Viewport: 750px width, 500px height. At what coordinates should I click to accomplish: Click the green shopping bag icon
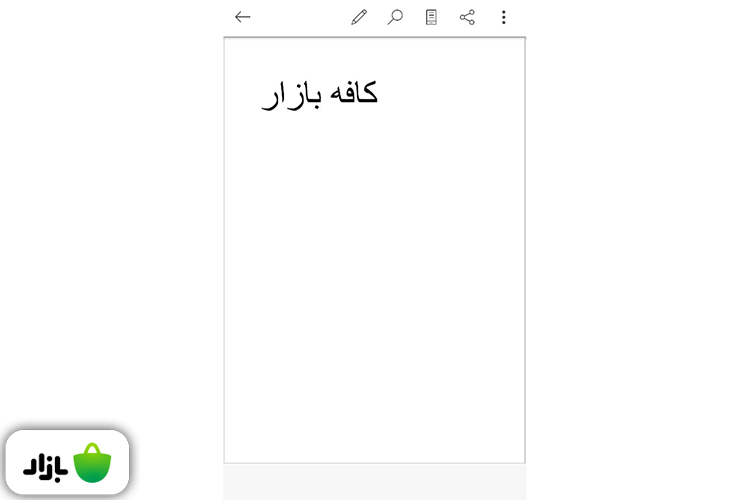point(92,463)
